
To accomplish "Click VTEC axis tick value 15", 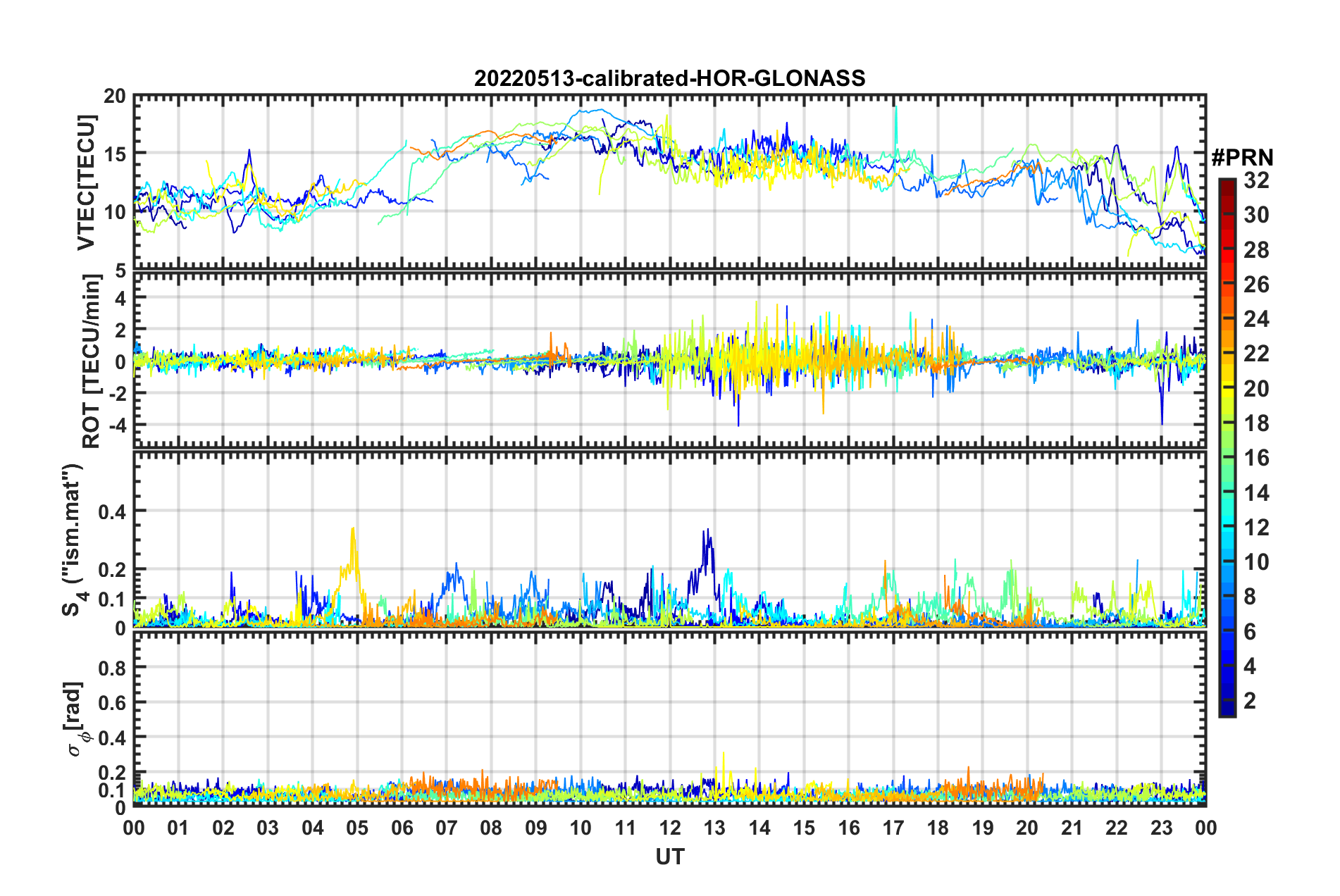I will coord(115,154).
